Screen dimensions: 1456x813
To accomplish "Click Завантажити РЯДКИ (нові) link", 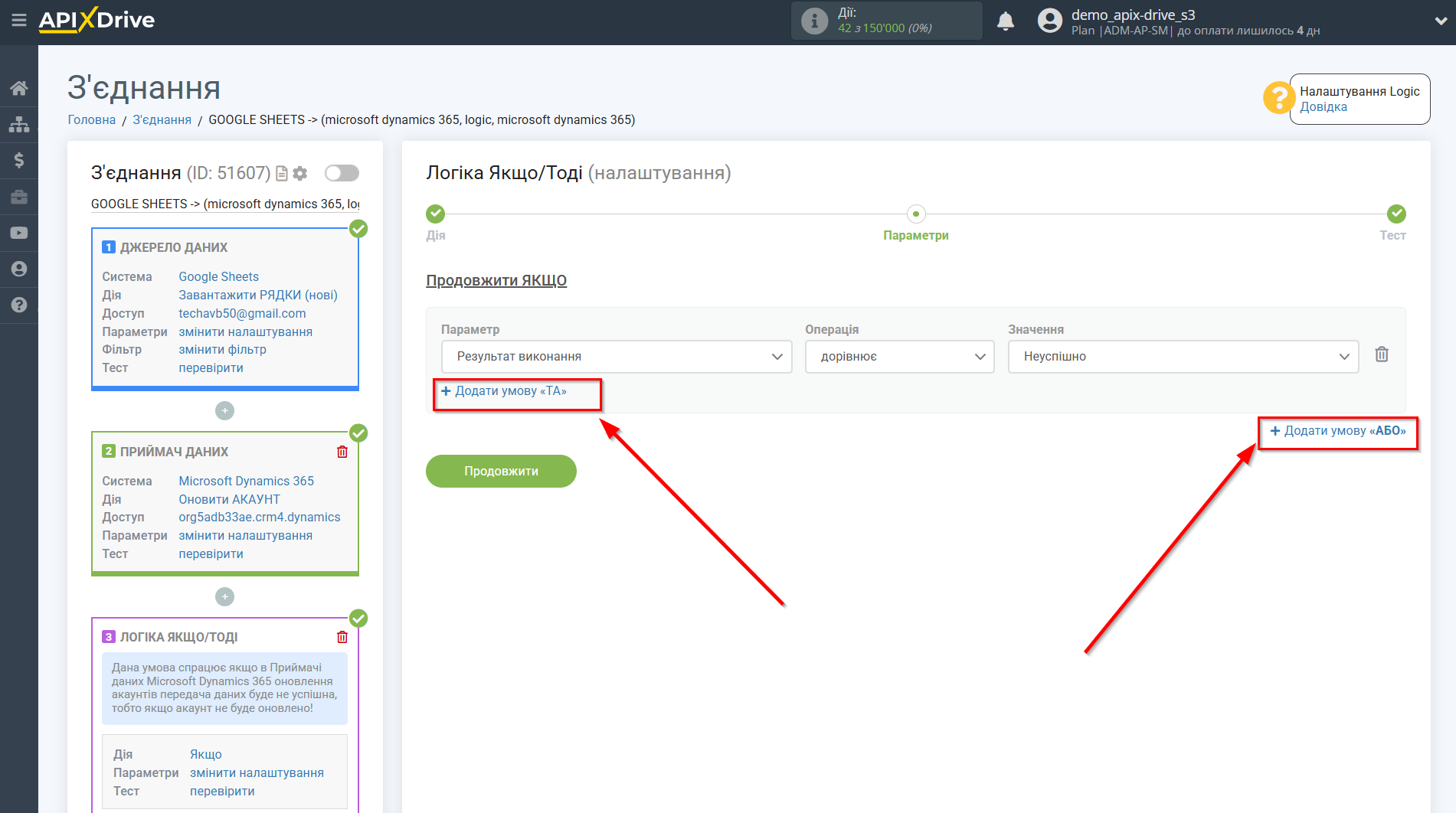I will (258, 295).
